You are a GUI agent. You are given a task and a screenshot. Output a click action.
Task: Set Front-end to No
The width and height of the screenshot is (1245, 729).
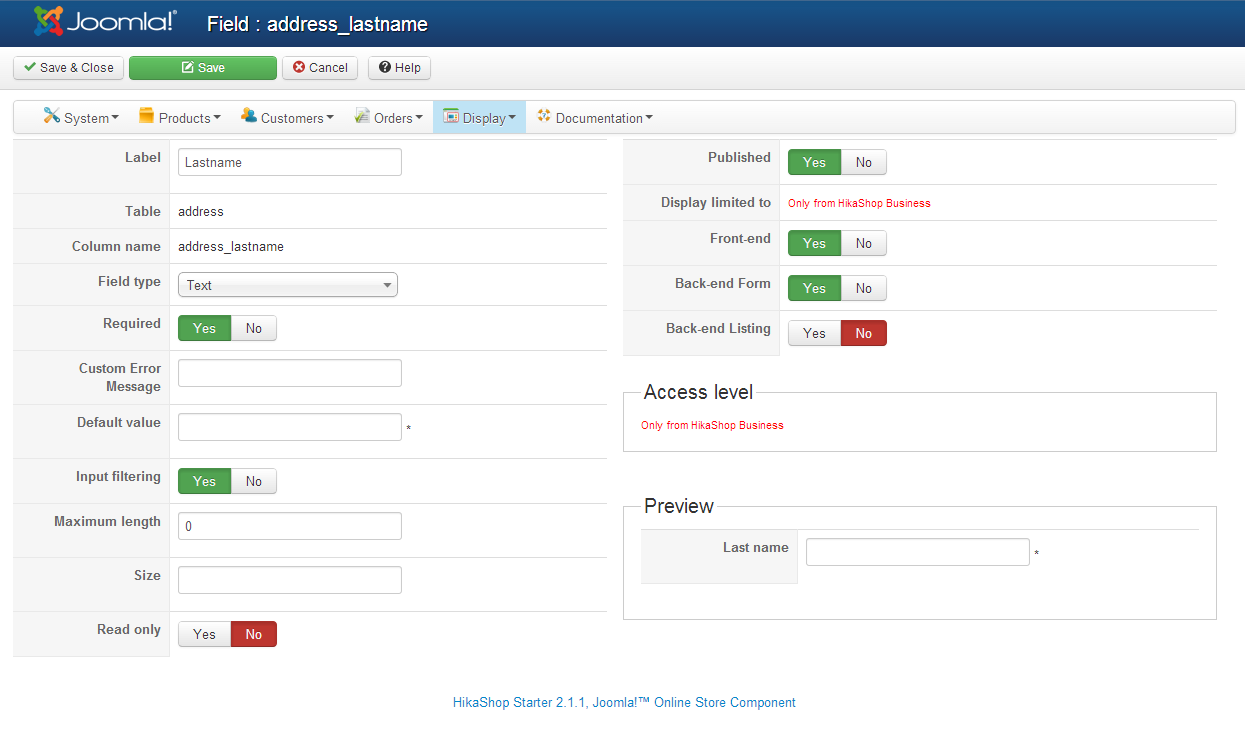tap(864, 243)
